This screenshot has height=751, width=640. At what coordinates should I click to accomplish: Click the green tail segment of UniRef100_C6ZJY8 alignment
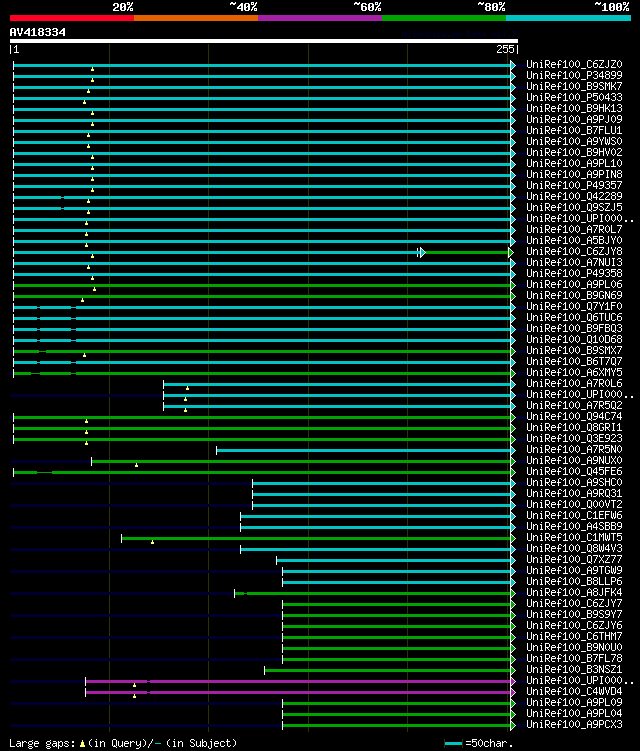467,252
